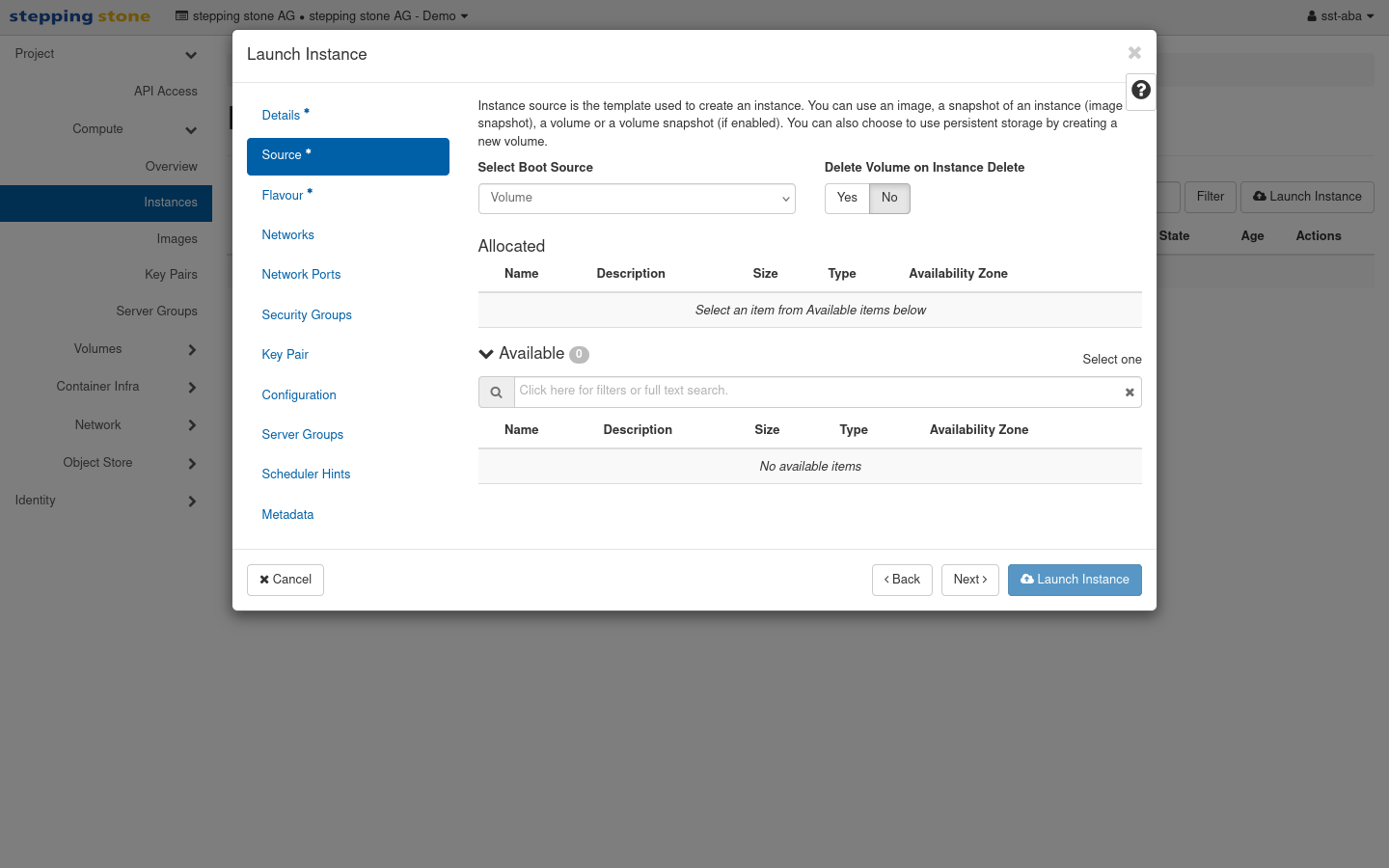Expand the Object Store sidebar section
The height and width of the screenshot is (868, 1389).
coord(106,463)
